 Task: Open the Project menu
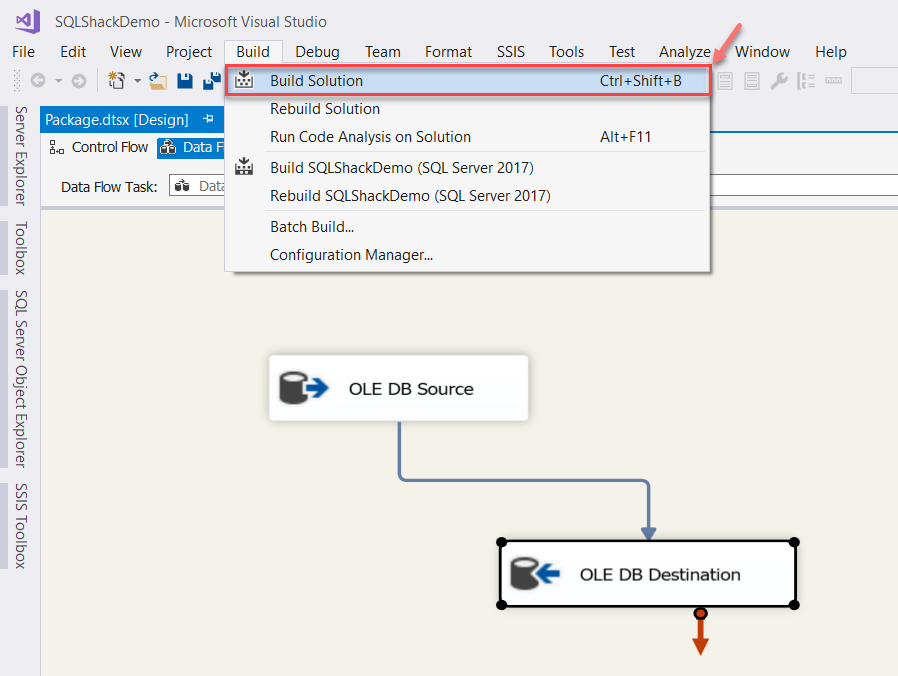(188, 52)
